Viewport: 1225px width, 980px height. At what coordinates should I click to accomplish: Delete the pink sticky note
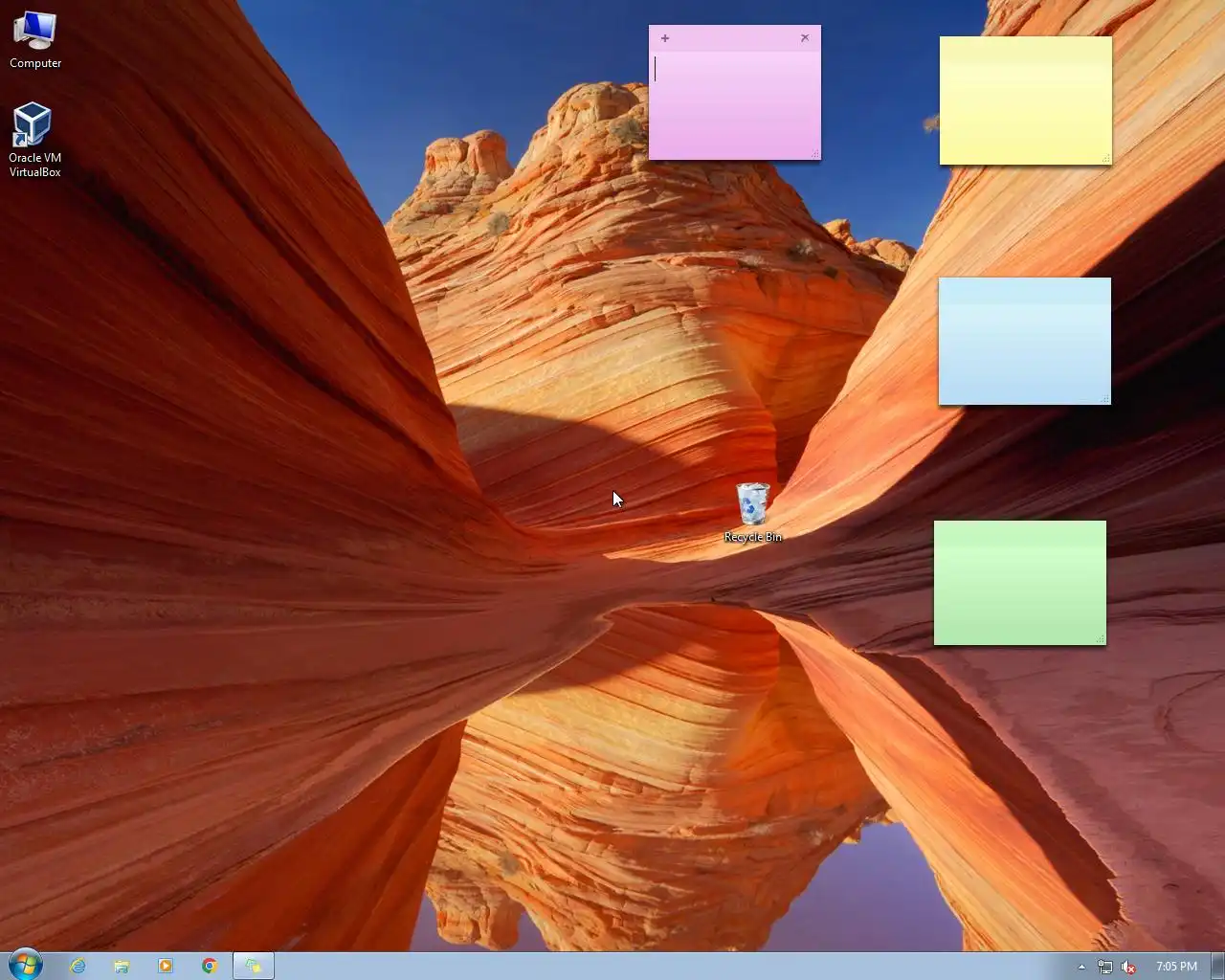coord(805,38)
